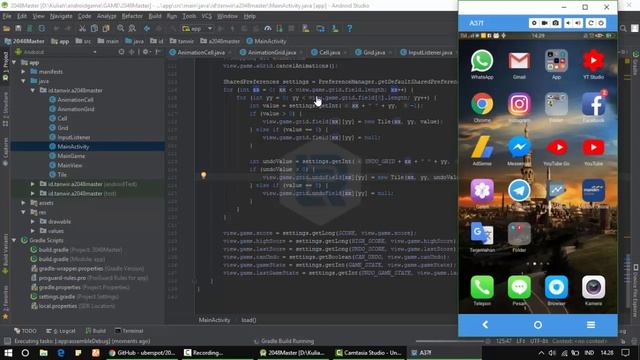Open the Navigate menu
The height and width of the screenshot is (360, 640).
(x=61, y=16)
